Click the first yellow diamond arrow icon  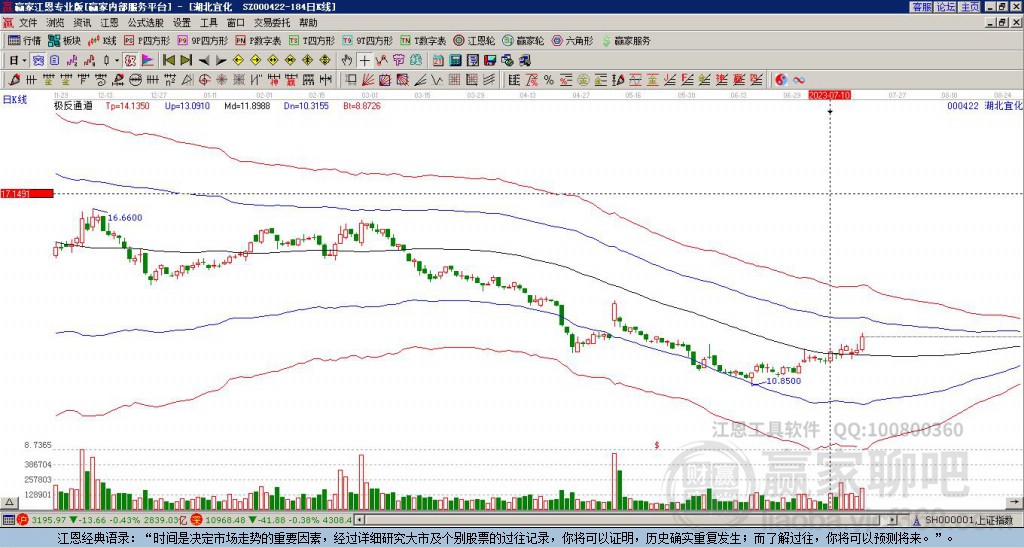238,61
